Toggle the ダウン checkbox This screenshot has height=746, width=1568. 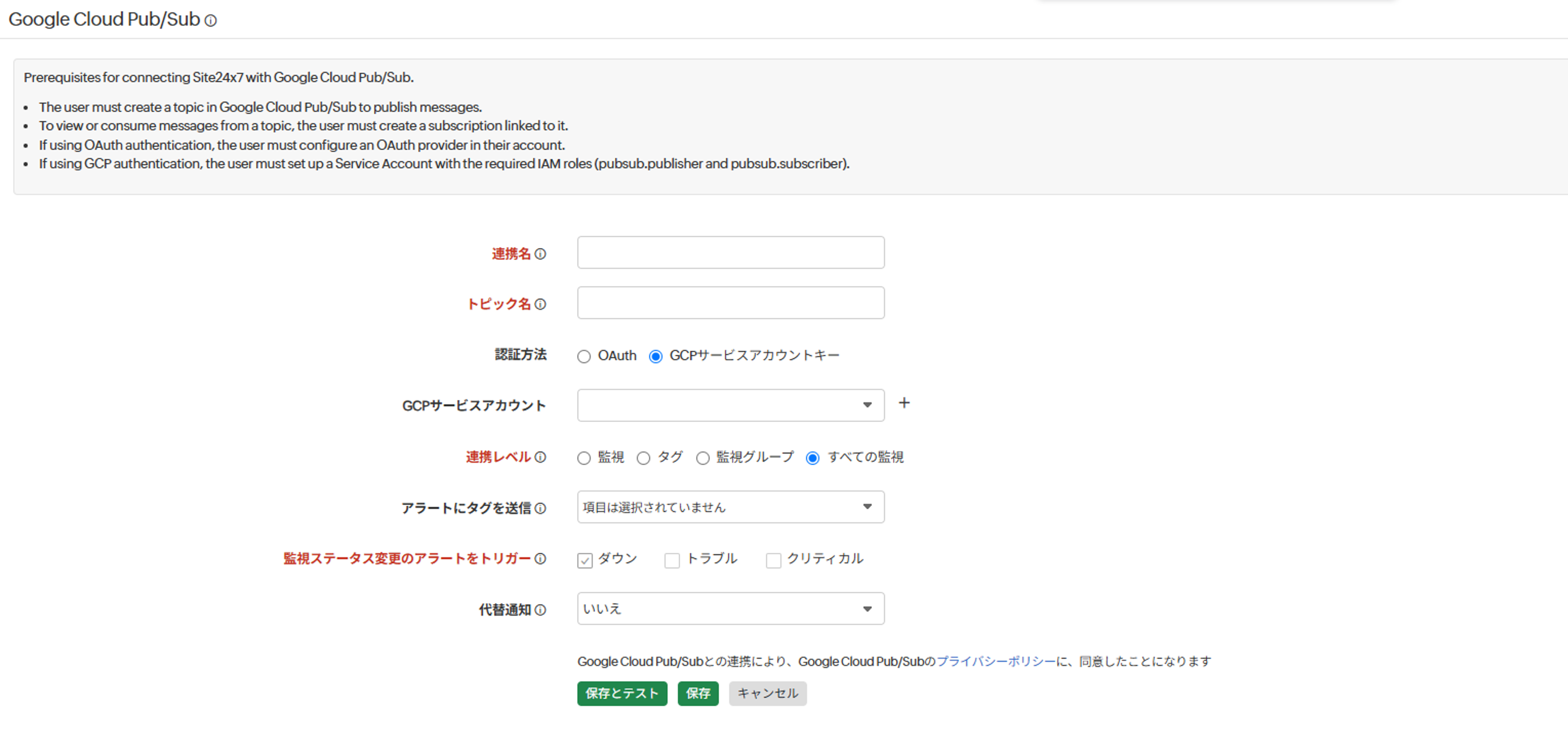(584, 560)
